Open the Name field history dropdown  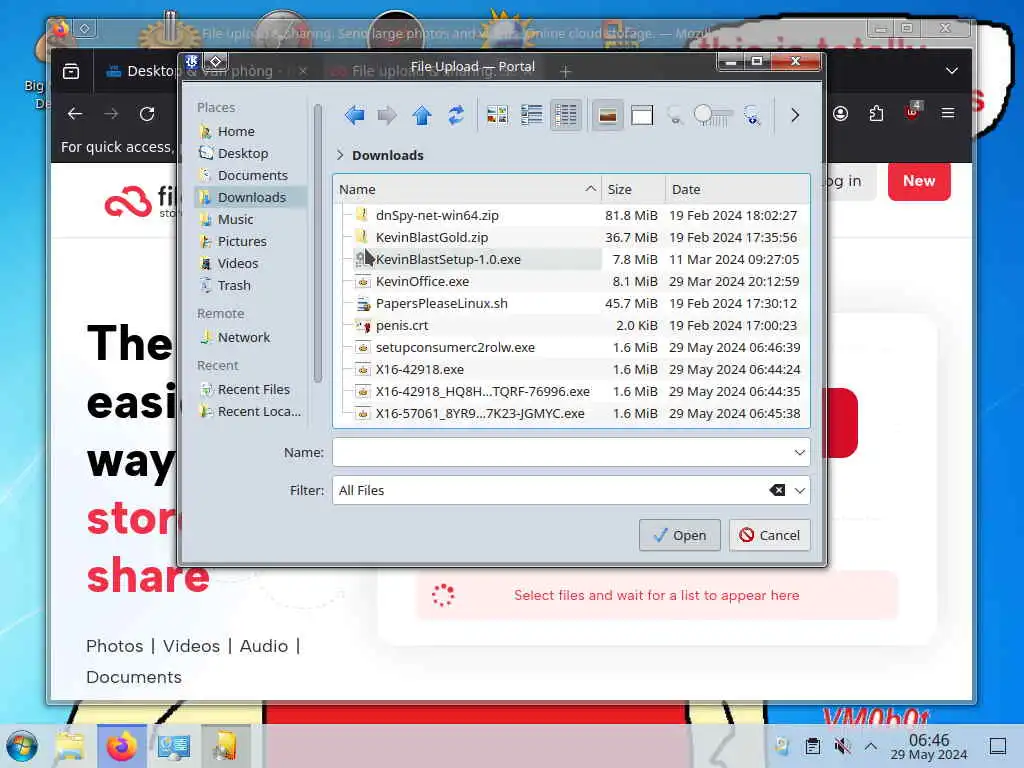point(799,453)
